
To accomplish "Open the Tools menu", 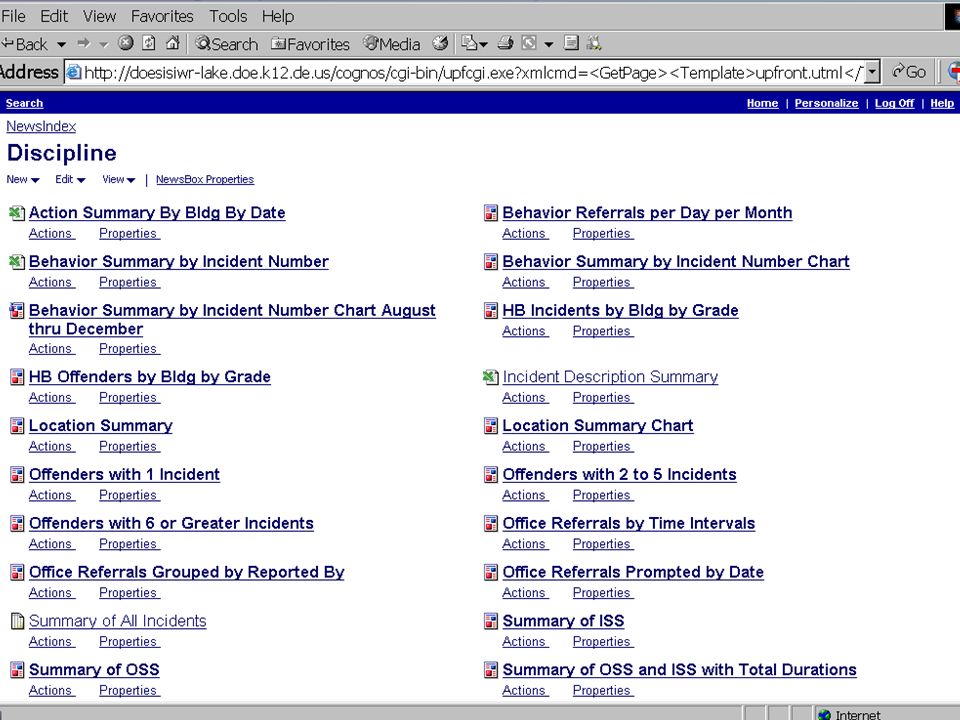I will (228, 17).
